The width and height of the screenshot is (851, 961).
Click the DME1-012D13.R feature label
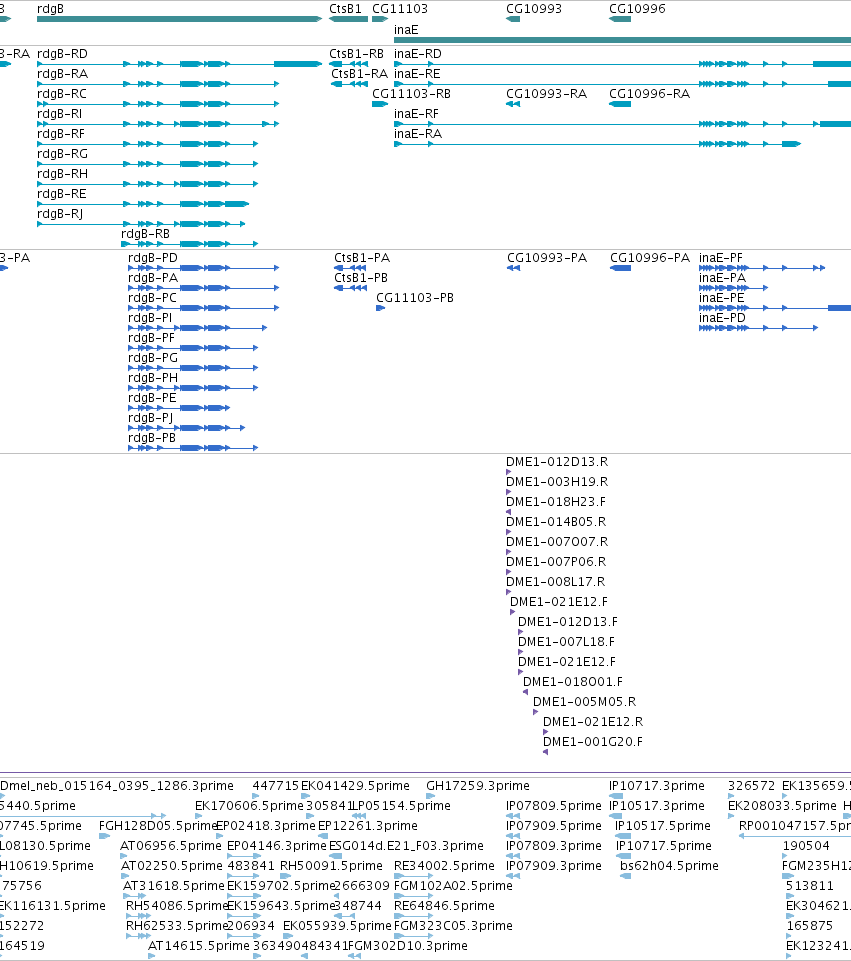[557, 462]
